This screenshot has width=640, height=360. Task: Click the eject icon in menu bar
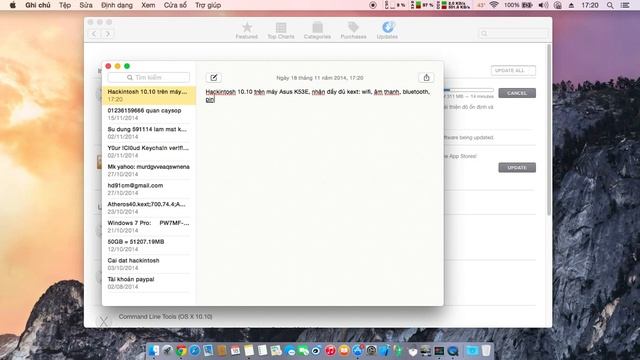tap(571, 5)
